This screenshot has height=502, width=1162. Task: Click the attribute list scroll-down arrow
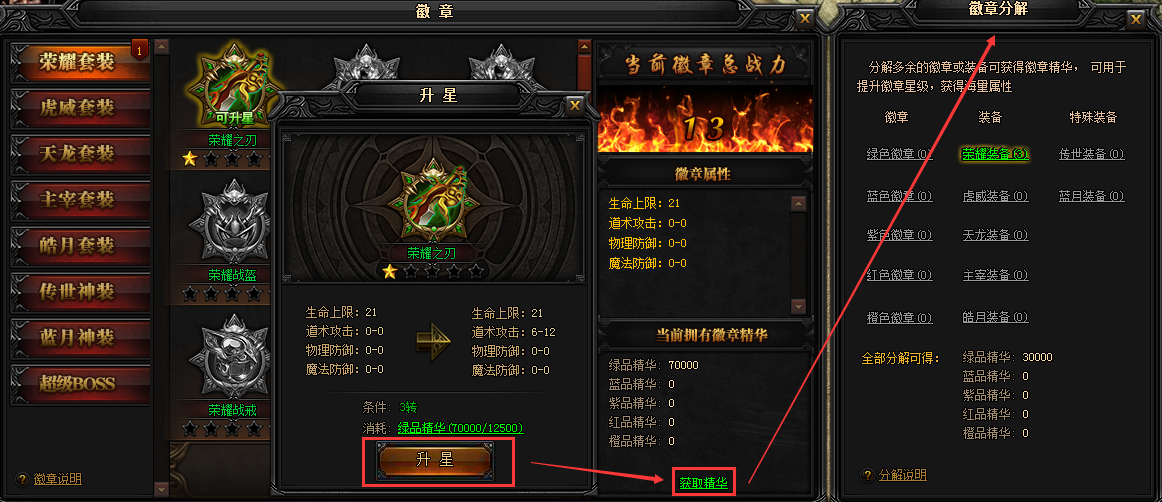pyautogui.click(x=797, y=306)
